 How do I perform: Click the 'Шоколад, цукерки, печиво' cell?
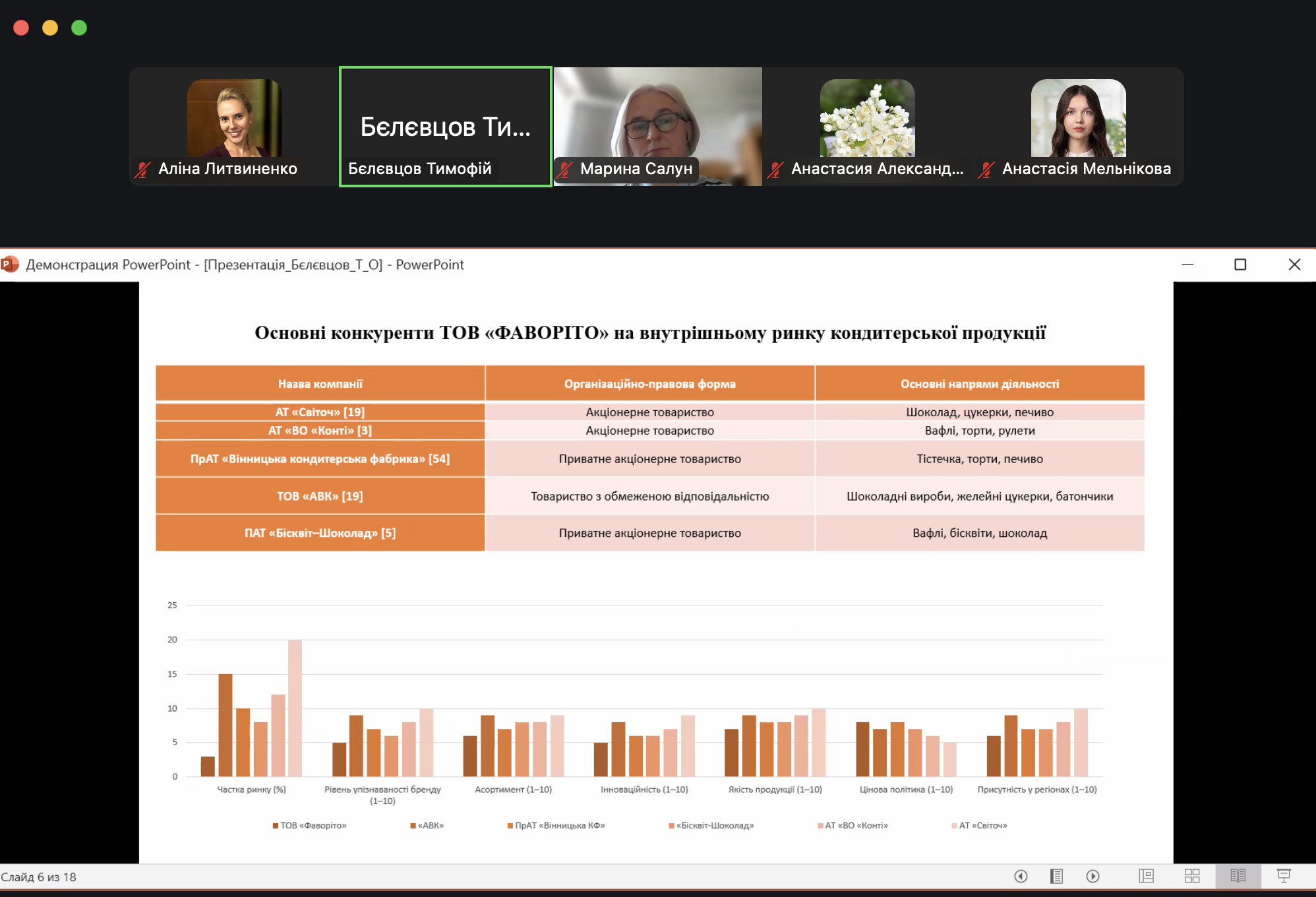coord(980,412)
